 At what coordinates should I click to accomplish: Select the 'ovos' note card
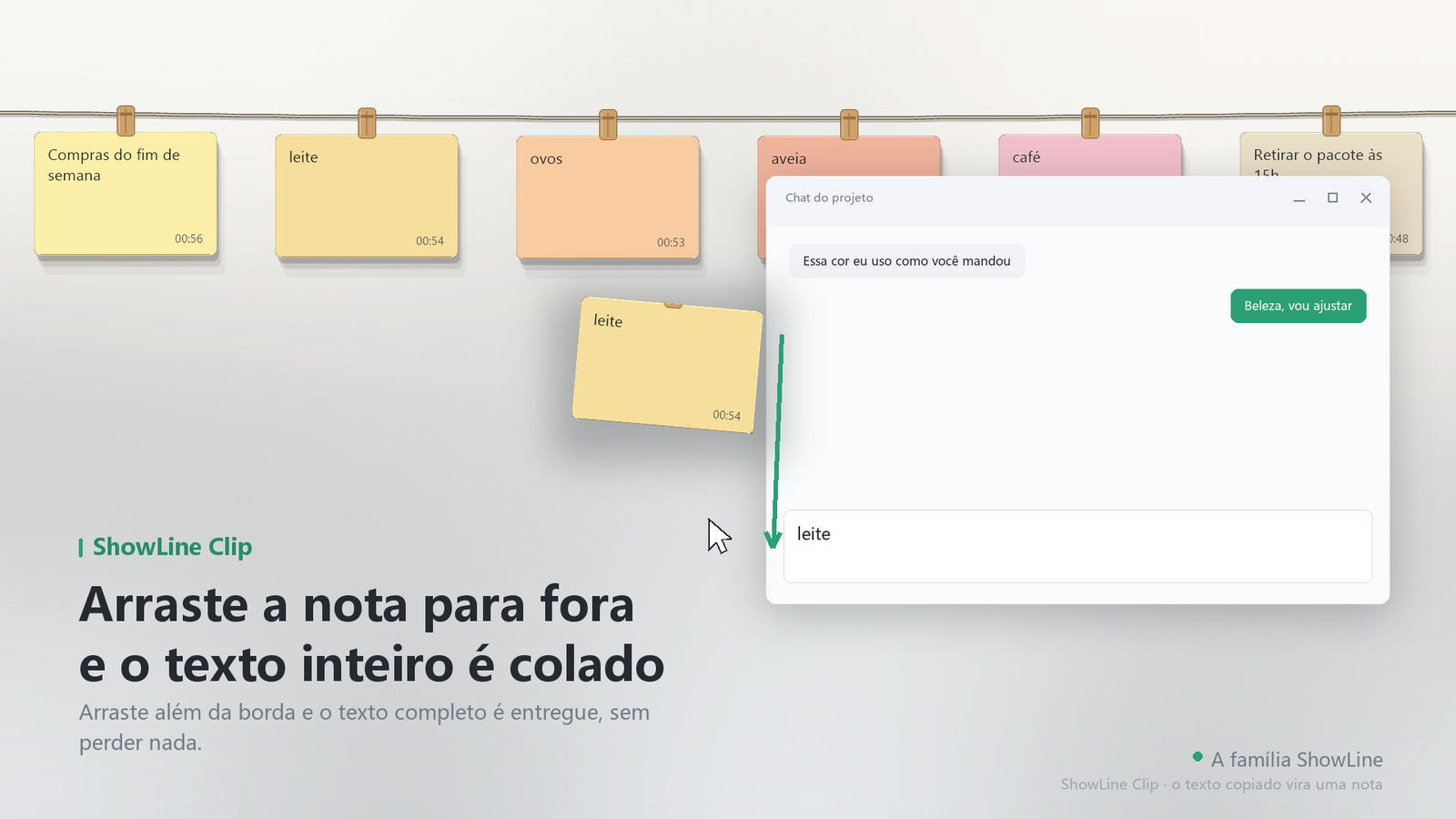click(608, 197)
